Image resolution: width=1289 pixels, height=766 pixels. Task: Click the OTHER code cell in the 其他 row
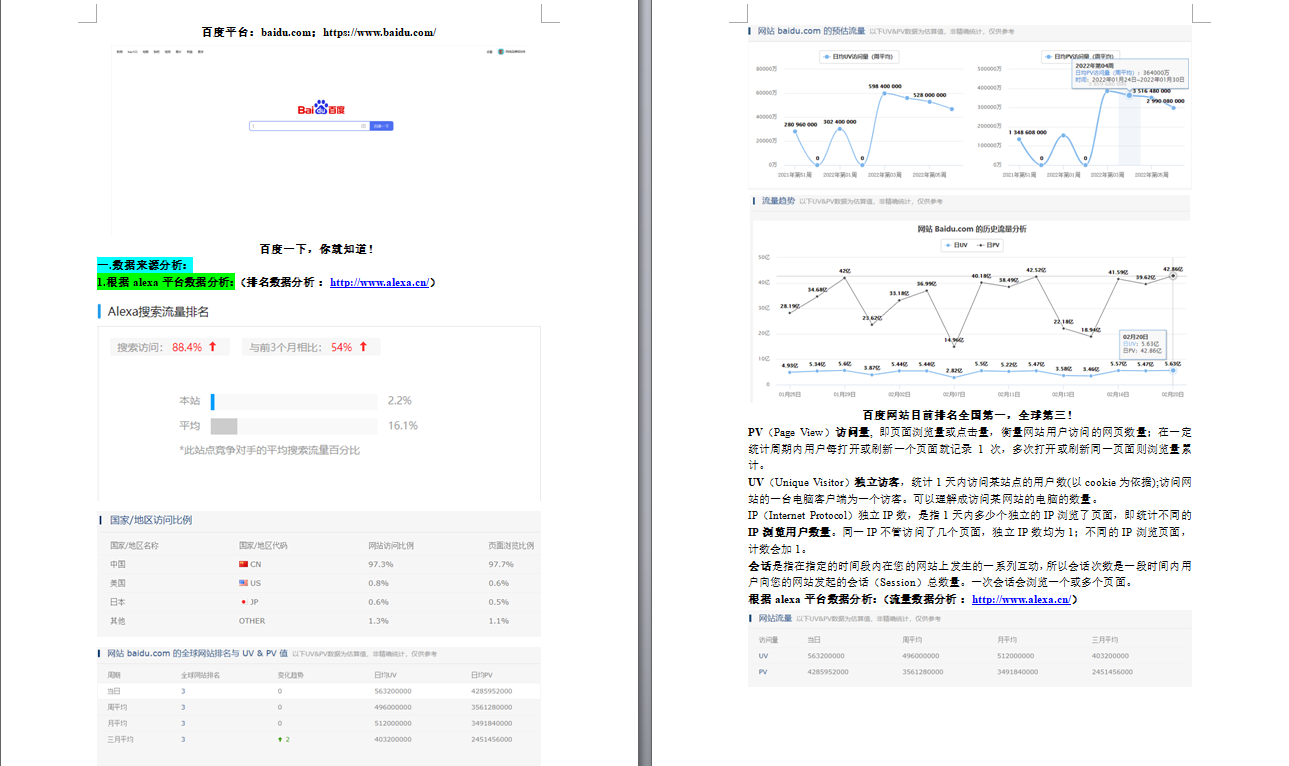coord(252,621)
